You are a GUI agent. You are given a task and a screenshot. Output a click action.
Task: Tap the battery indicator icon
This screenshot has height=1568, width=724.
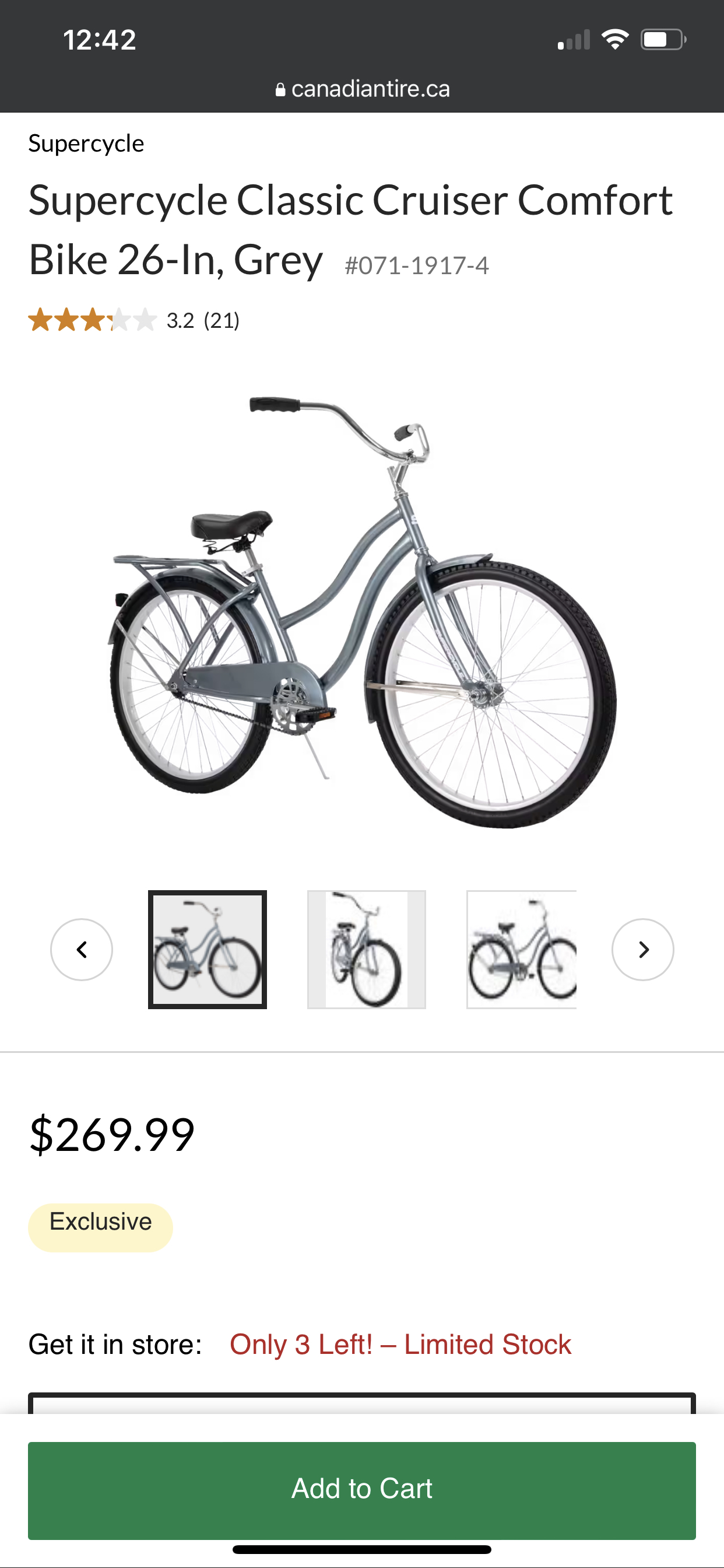[664, 40]
